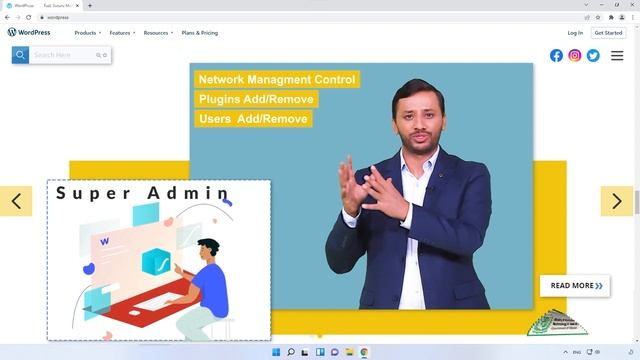Open a new browser tab with plus

pyautogui.click(x=90, y=6)
